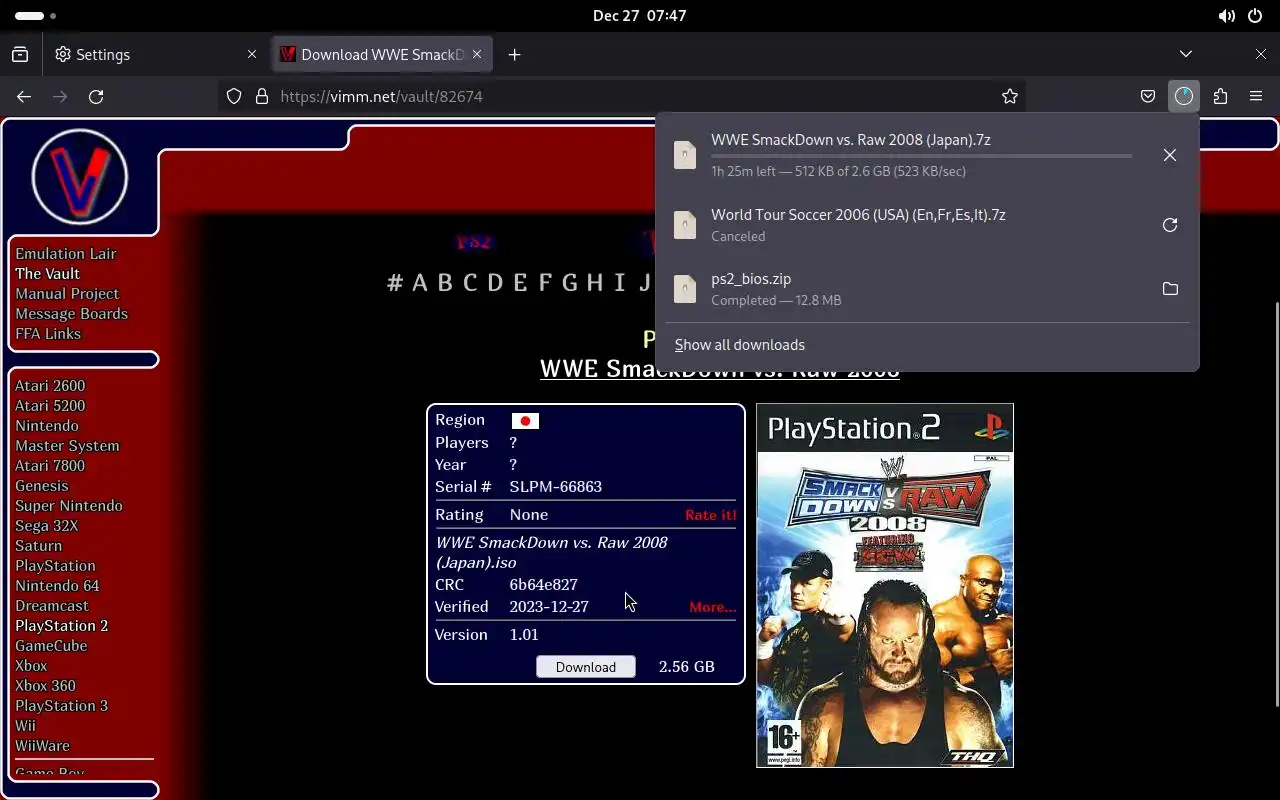The height and width of the screenshot is (800, 1280).
Task: Browse games starting with letter A
Action: [x=420, y=283]
